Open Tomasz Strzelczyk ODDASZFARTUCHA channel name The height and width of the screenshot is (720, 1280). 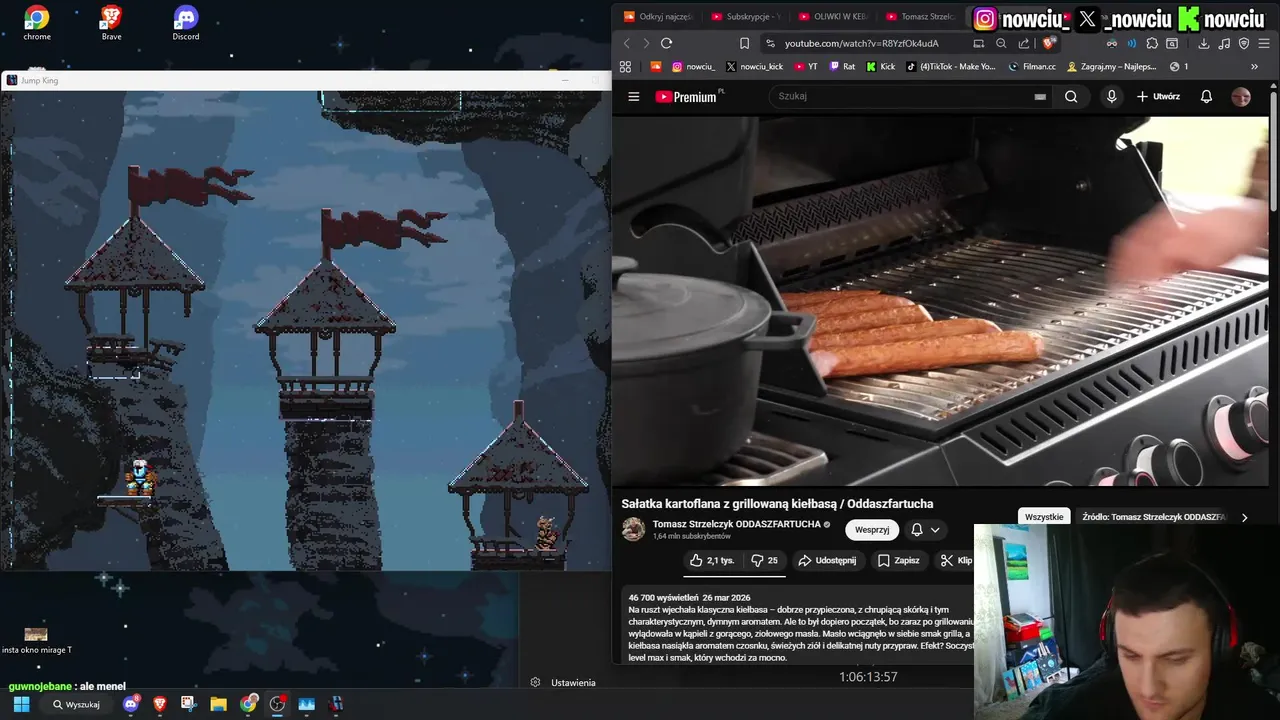coord(736,524)
